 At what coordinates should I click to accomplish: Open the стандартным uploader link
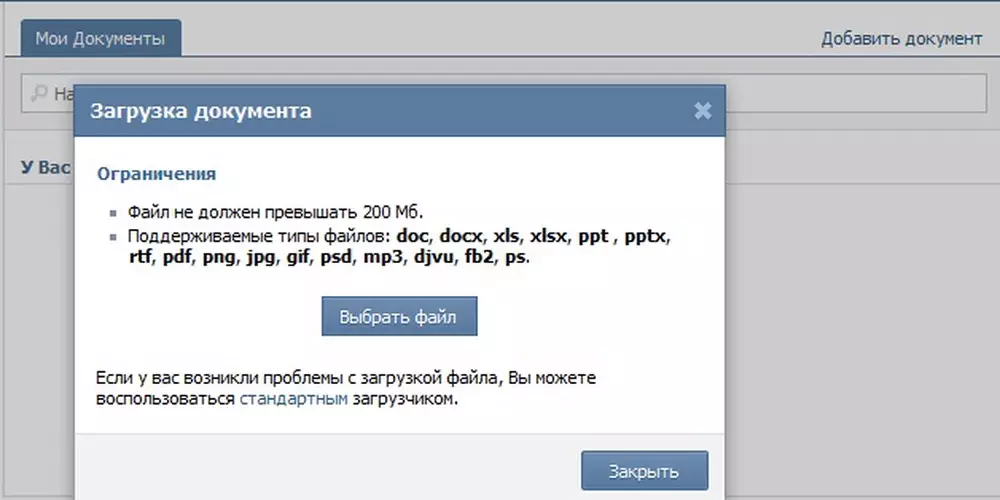pyautogui.click(x=294, y=399)
